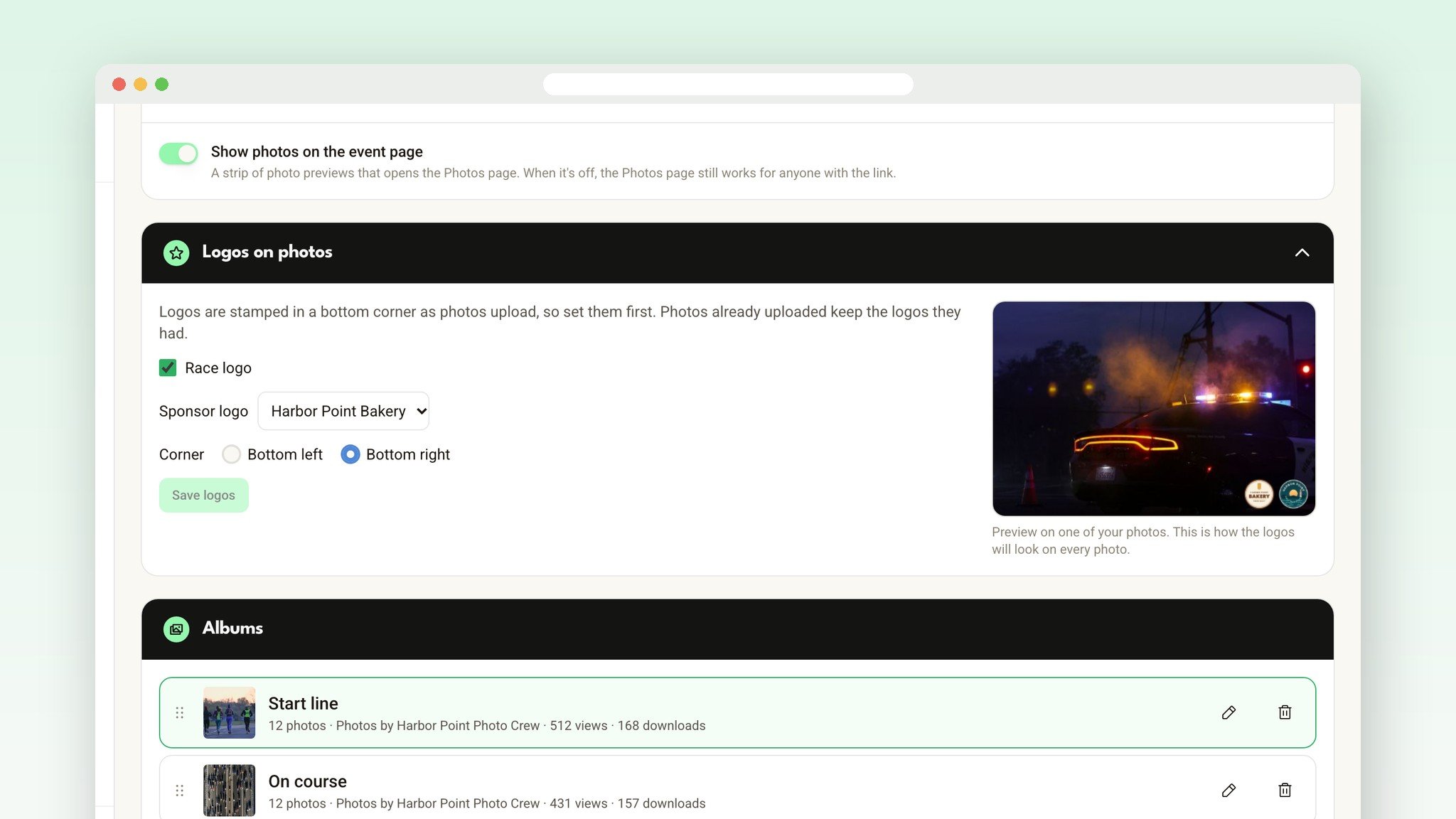The height and width of the screenshot is (819, 1456).
Task: Choose the Bottom right corner option
Action: coord(350,454)
